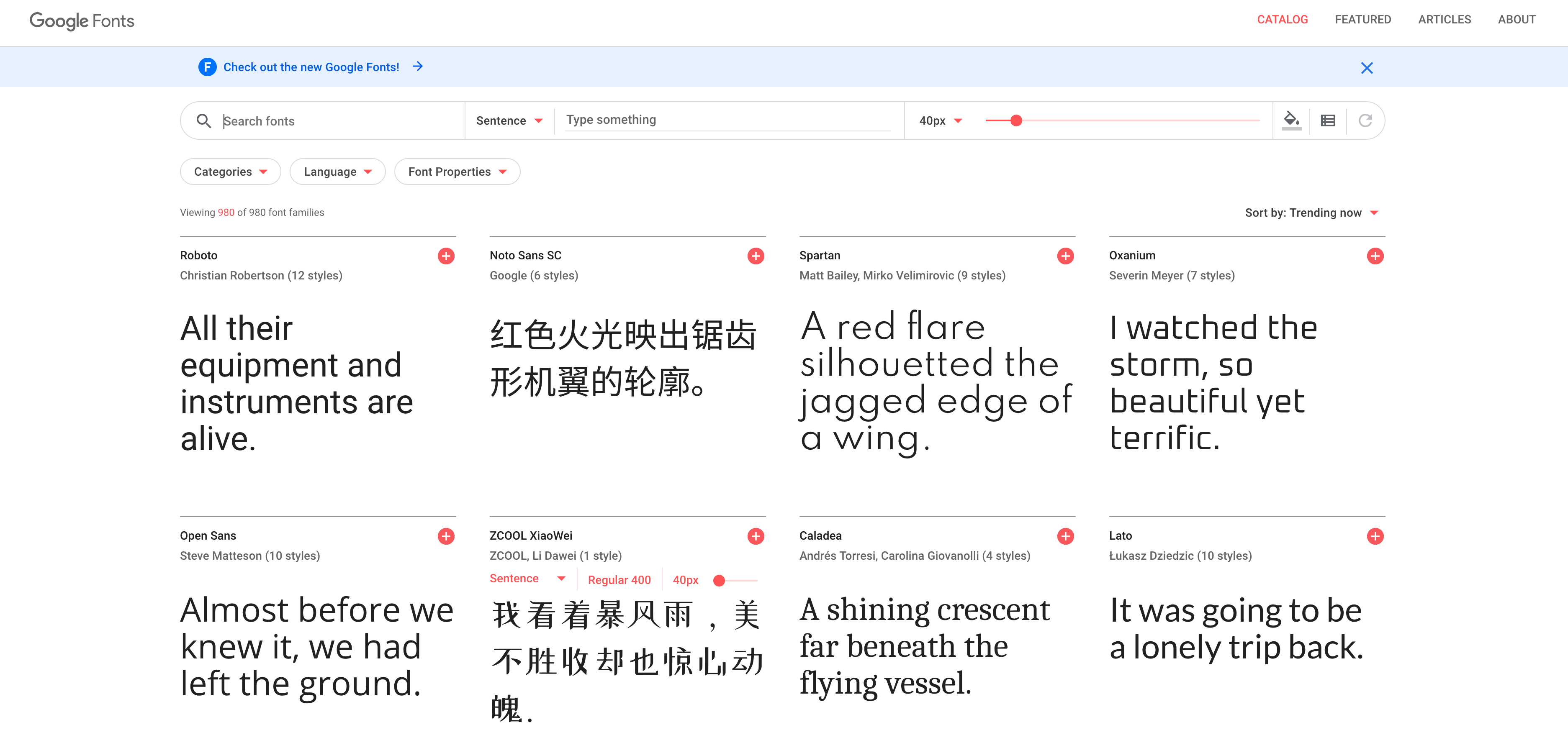Add Caladea font with plus icon
Viewport: 1568px width, 753px height.
click(x=1065, y=536)
